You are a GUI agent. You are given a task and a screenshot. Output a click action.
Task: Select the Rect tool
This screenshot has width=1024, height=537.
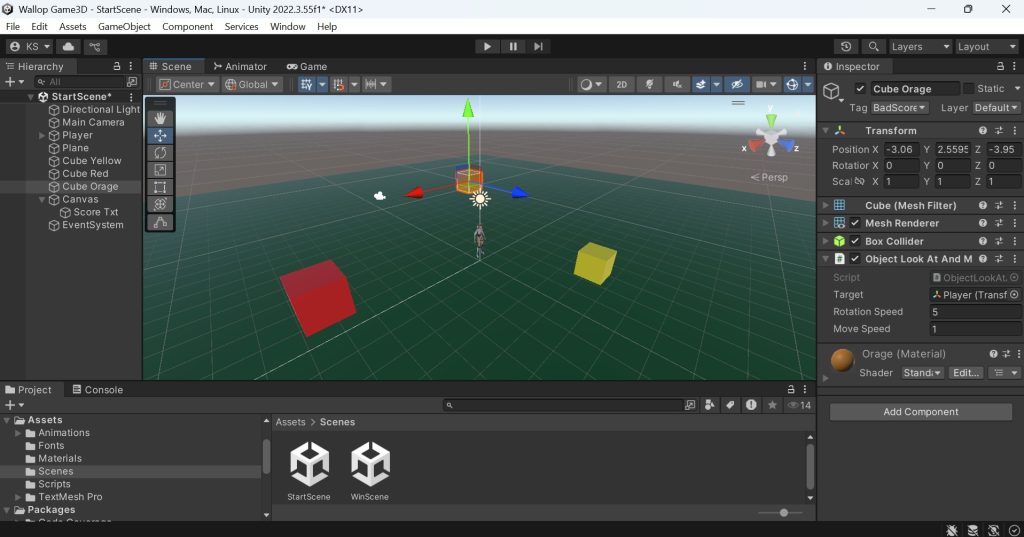[160, 187]
